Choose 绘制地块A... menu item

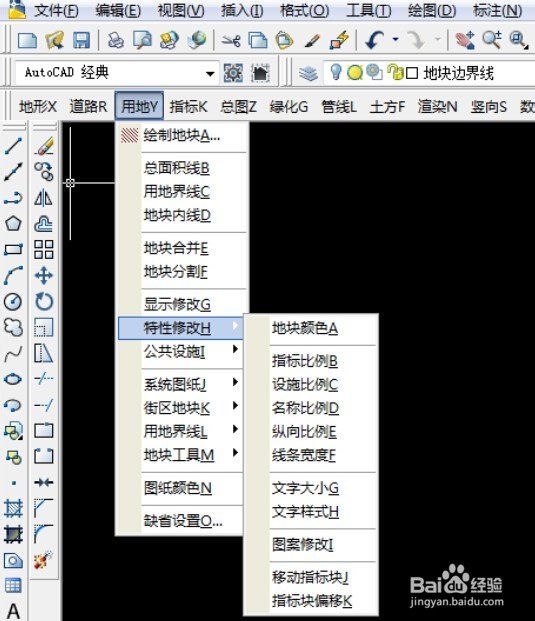(x=182, y=135)
